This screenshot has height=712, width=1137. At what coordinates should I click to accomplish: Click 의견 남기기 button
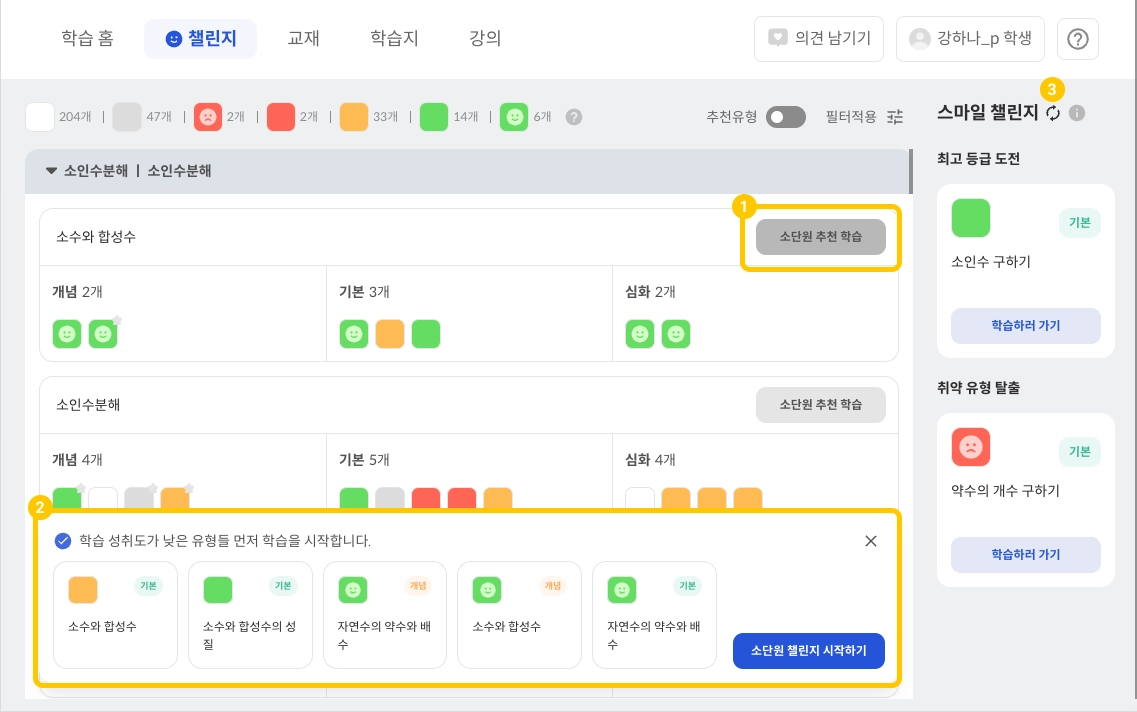tap(818, 39)
